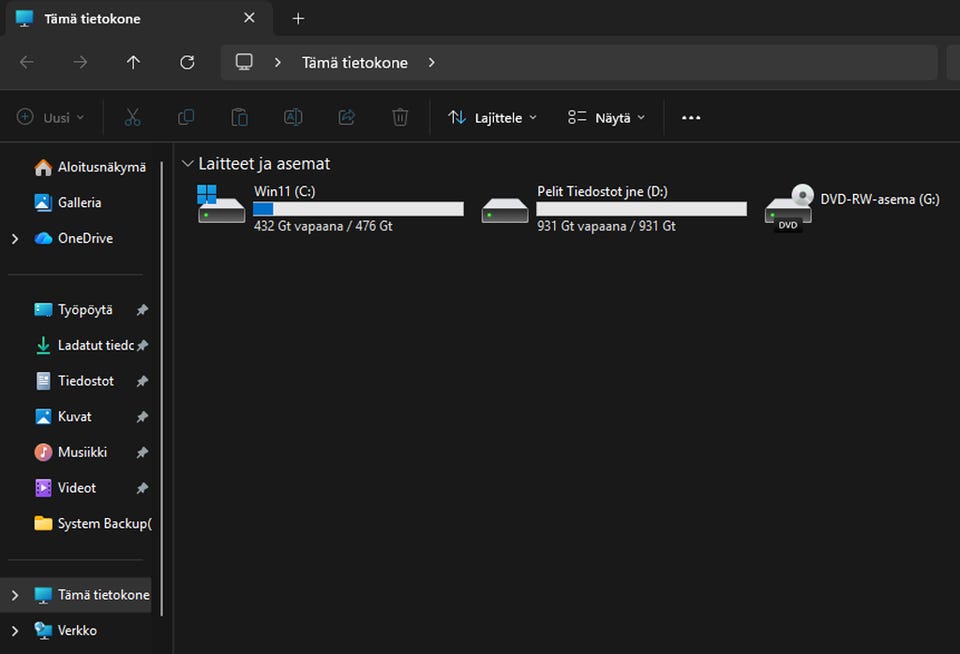Unpin Videot from quick access
This screenshot has width=960, height=654.
(142, 488)
